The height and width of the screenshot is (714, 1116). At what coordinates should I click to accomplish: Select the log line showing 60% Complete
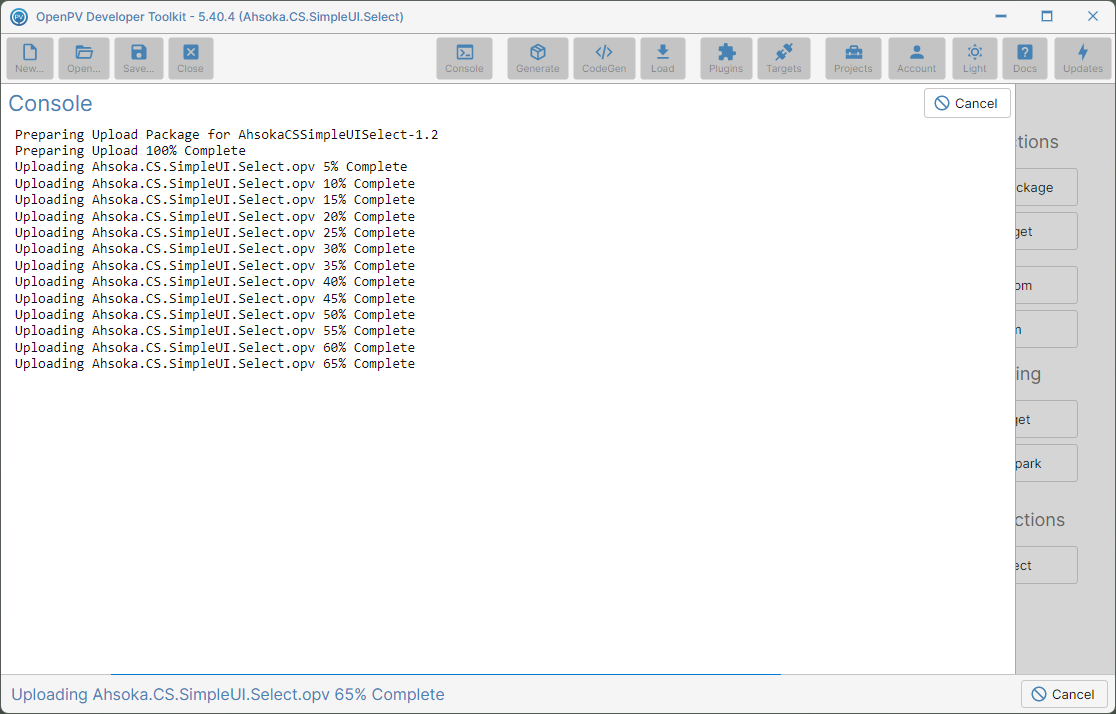click(215, 347)
